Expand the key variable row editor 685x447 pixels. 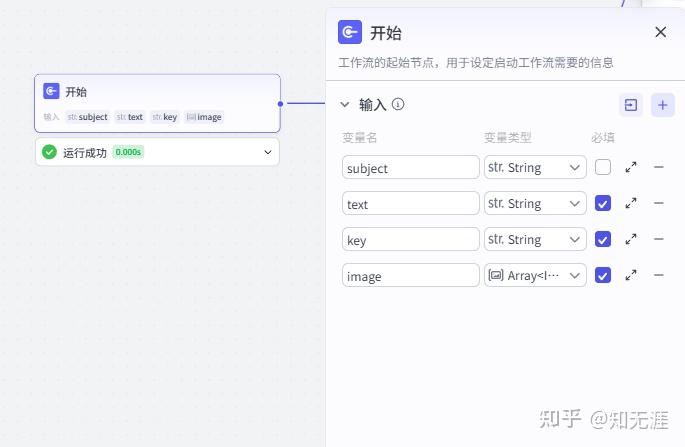631,239
